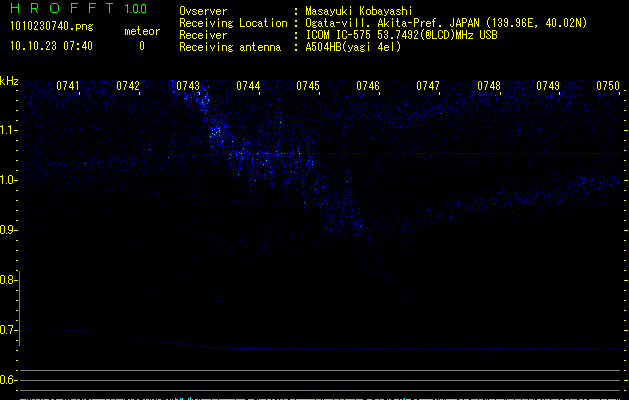The width and height of the screenshot is (629, 400).
Task: Click the meteor label
Action: click(x=142, y=31)
